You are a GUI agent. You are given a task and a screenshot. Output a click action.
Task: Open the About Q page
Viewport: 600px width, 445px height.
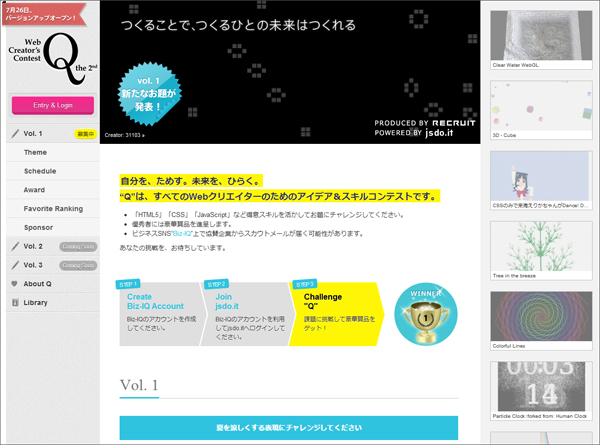[53, 284]
